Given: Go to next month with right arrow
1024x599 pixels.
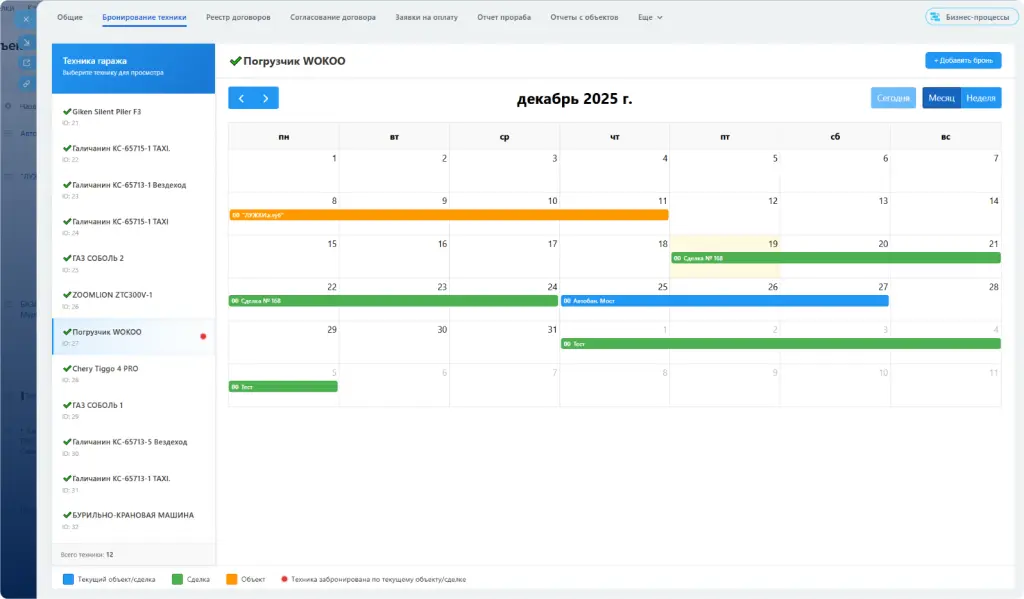Looking at the screenshot, I should point(266,98).
